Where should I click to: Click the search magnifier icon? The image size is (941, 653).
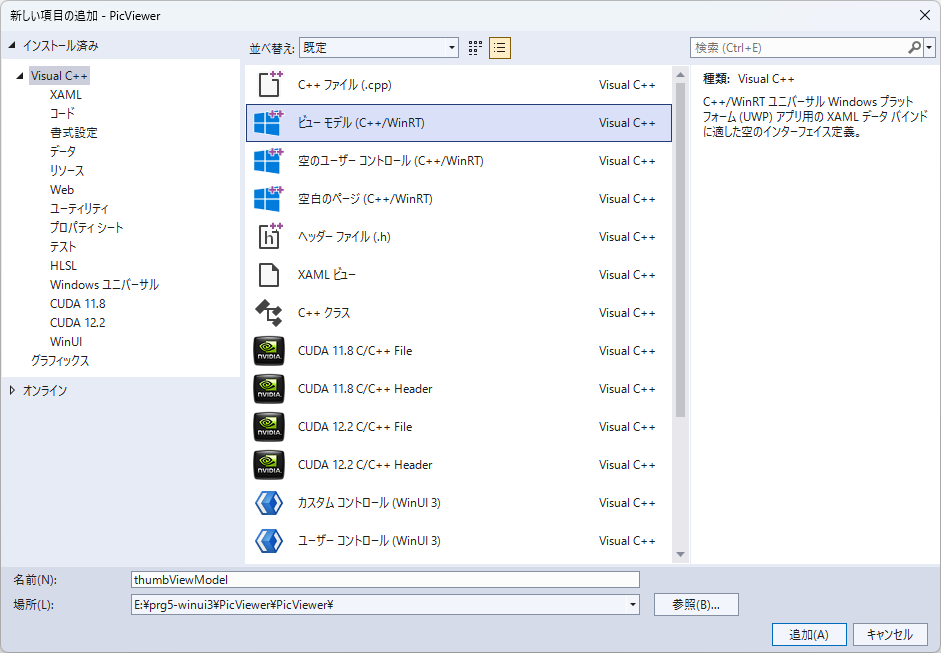[x=915, y=47]
